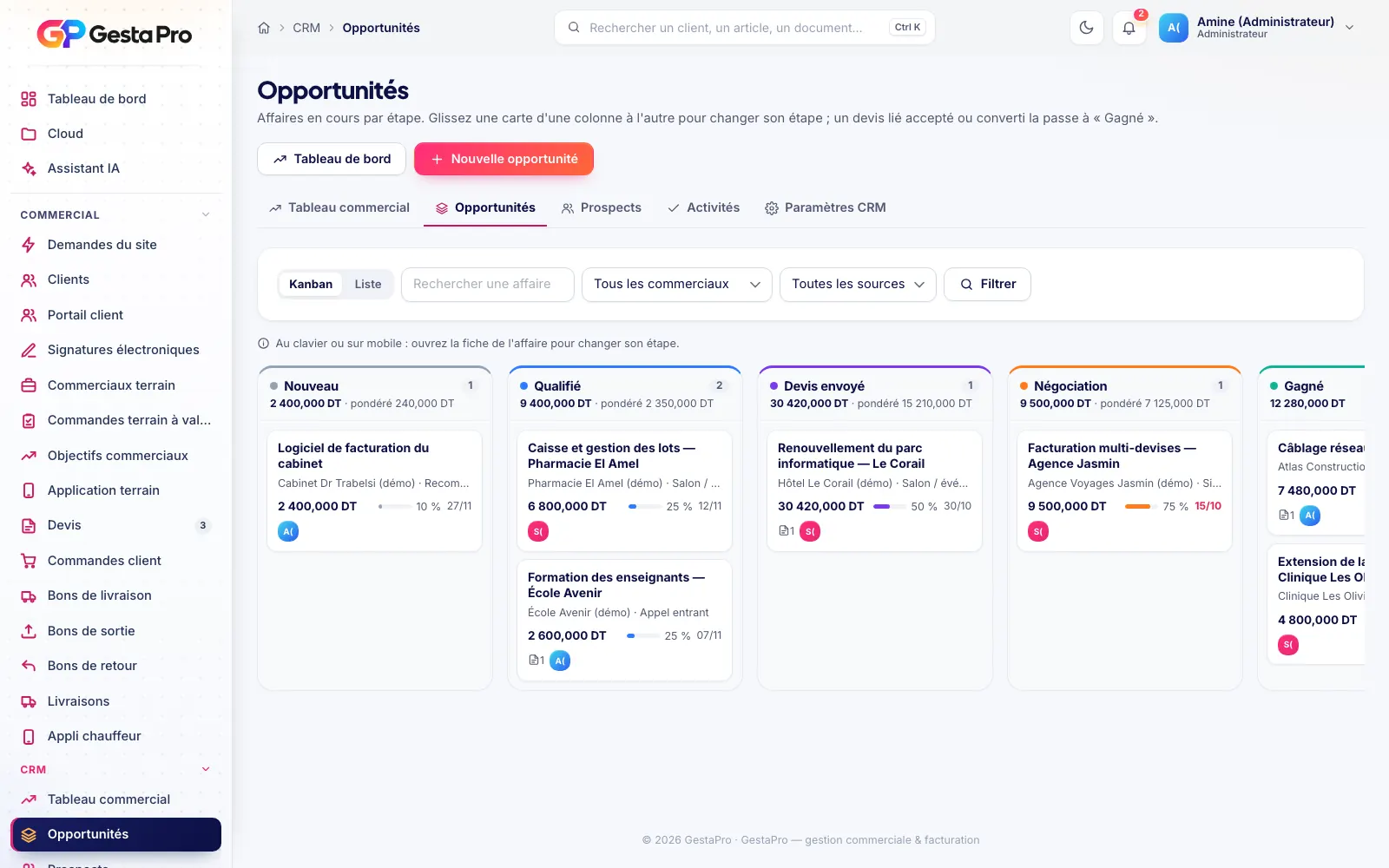Open Commandes client cart item
The height and width of the screenshot is (868, 1389).
(115, 561)
